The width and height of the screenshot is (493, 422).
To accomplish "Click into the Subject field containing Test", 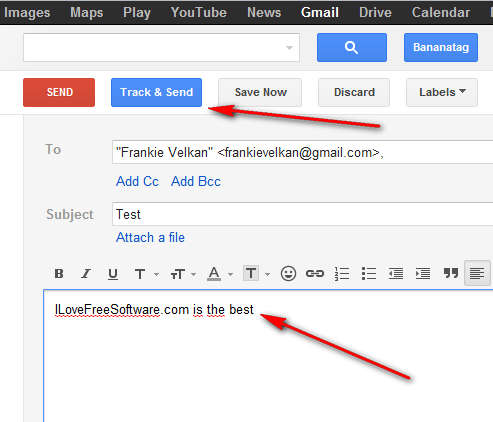I will click(302, 214).
